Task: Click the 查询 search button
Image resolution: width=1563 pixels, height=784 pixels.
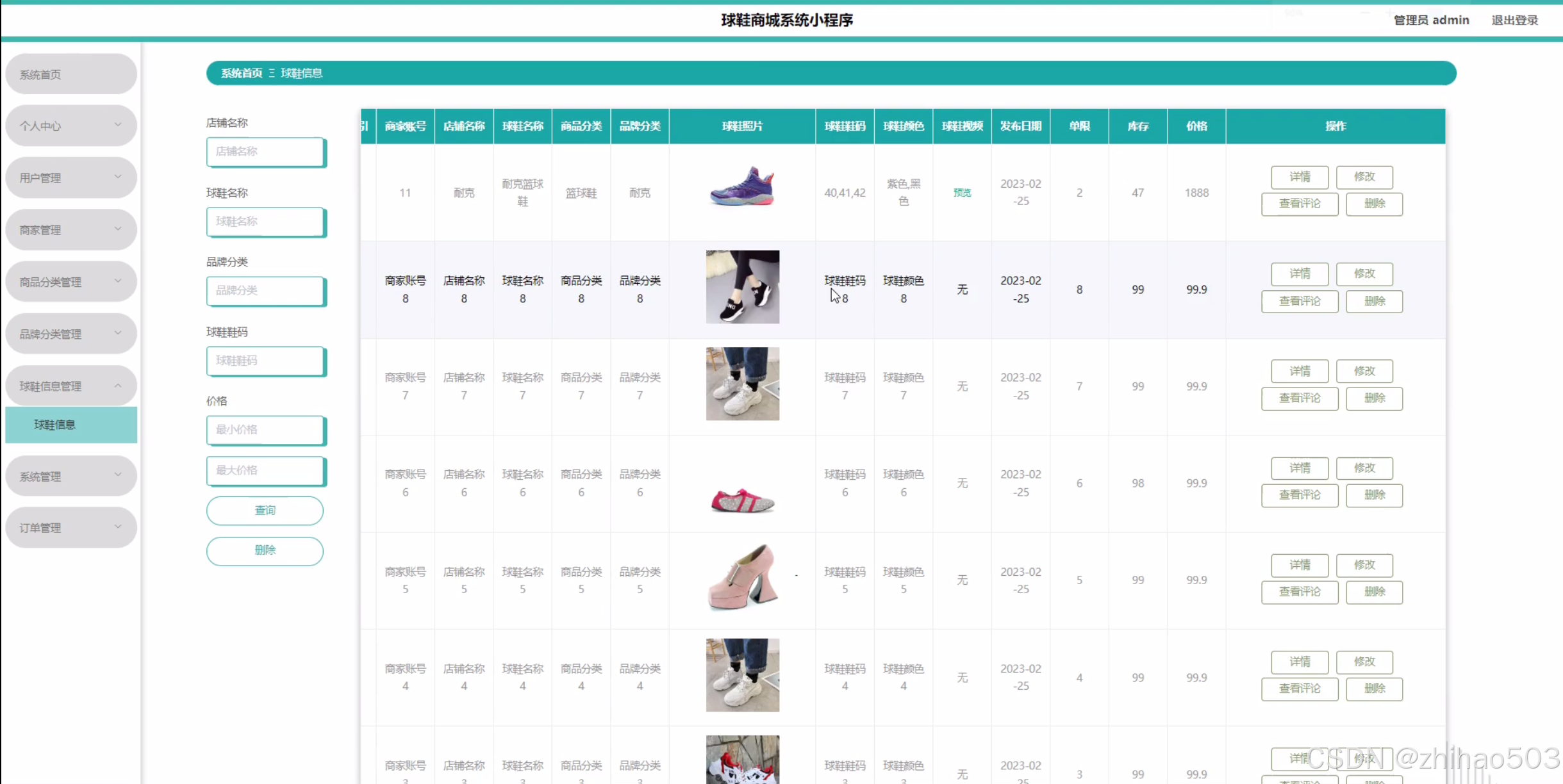Action: click(265, 510)
